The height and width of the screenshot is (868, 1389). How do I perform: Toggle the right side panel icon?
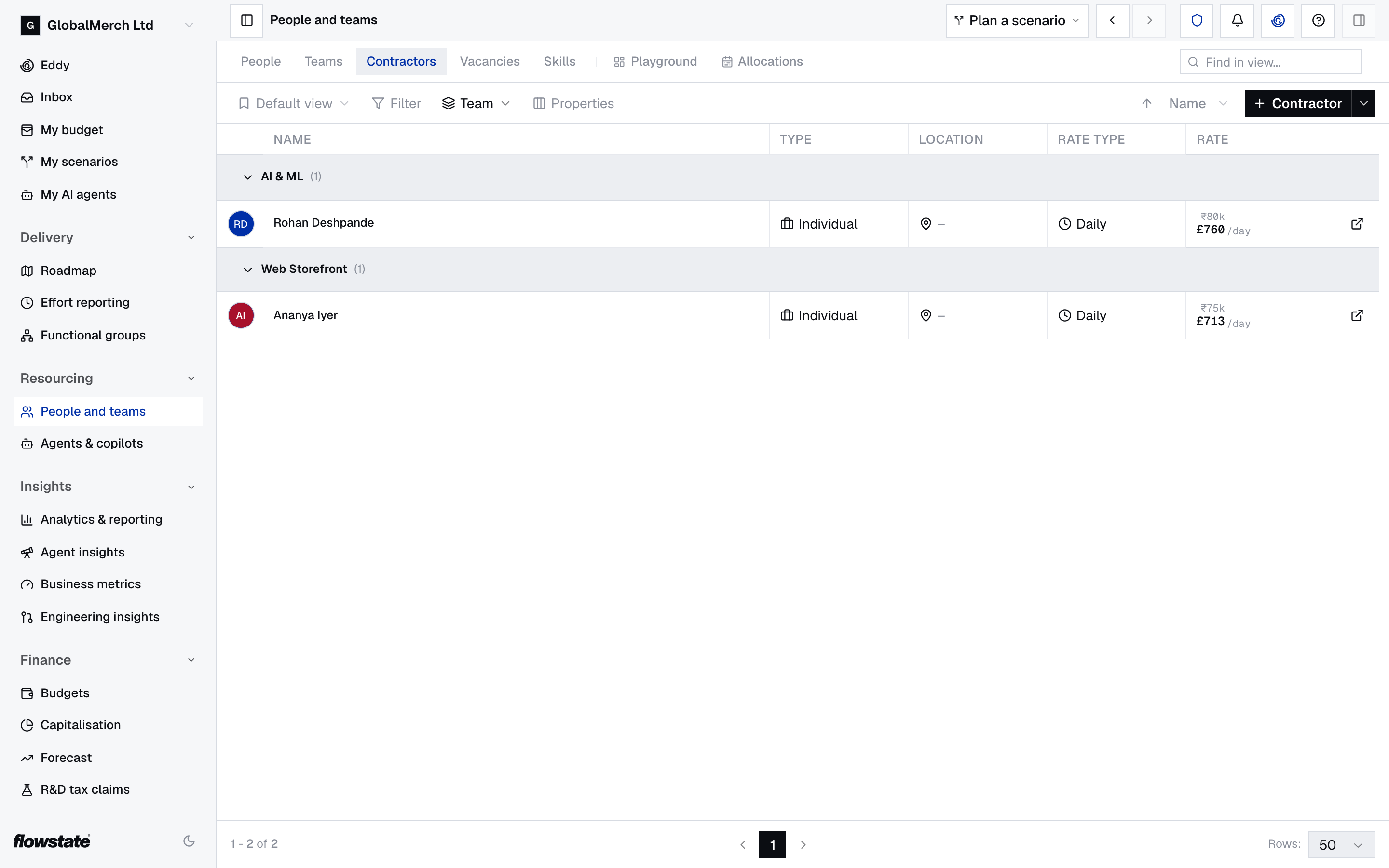pos(1359,21)
